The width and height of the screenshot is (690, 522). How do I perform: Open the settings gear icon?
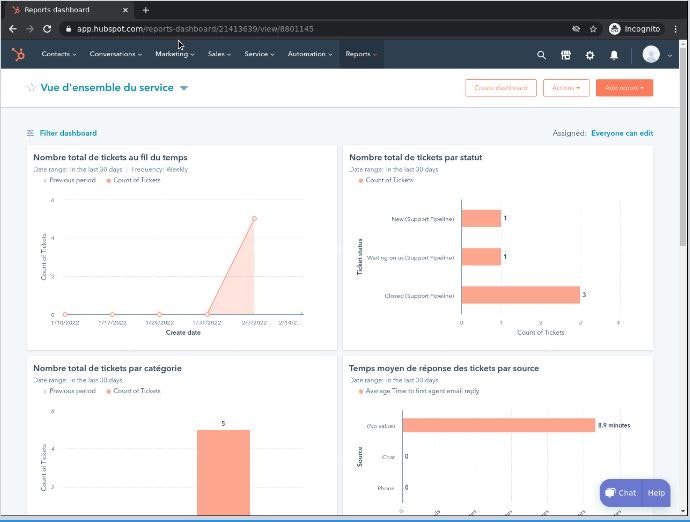click(x=589, y=55)
